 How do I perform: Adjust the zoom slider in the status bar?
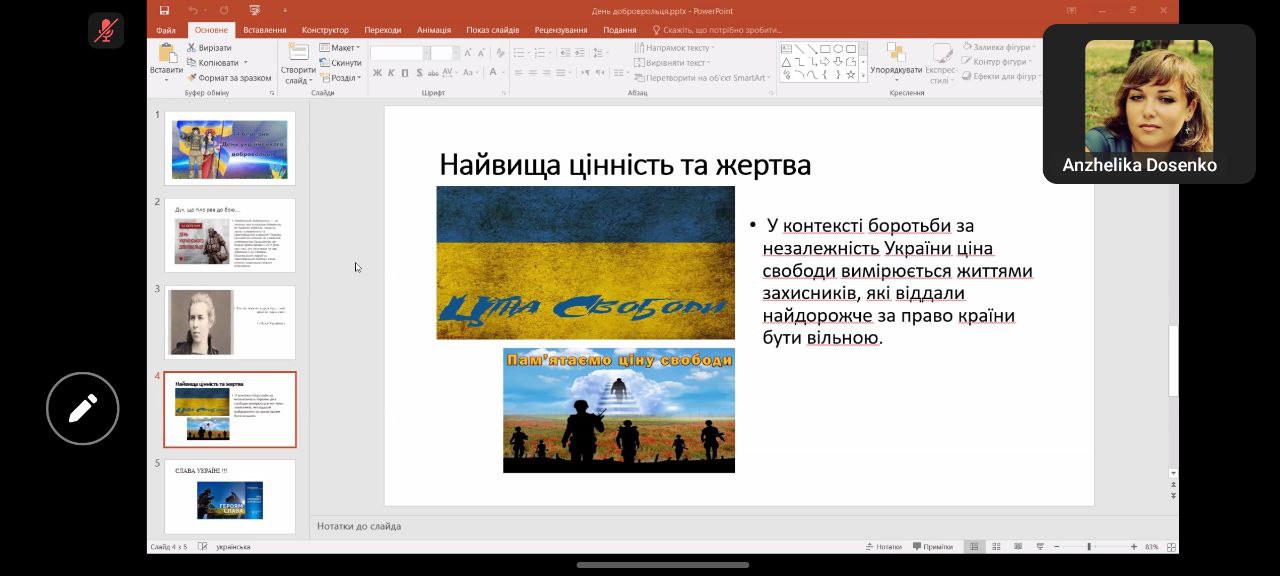1089,547
